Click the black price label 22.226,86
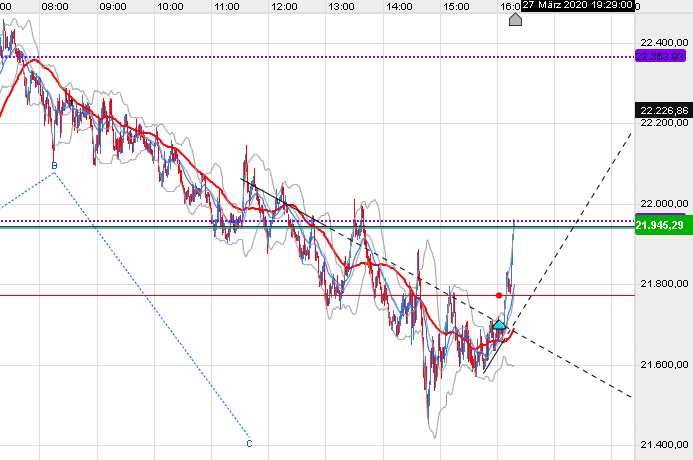This screenshot has width=693, height=460. pos(664,110)
